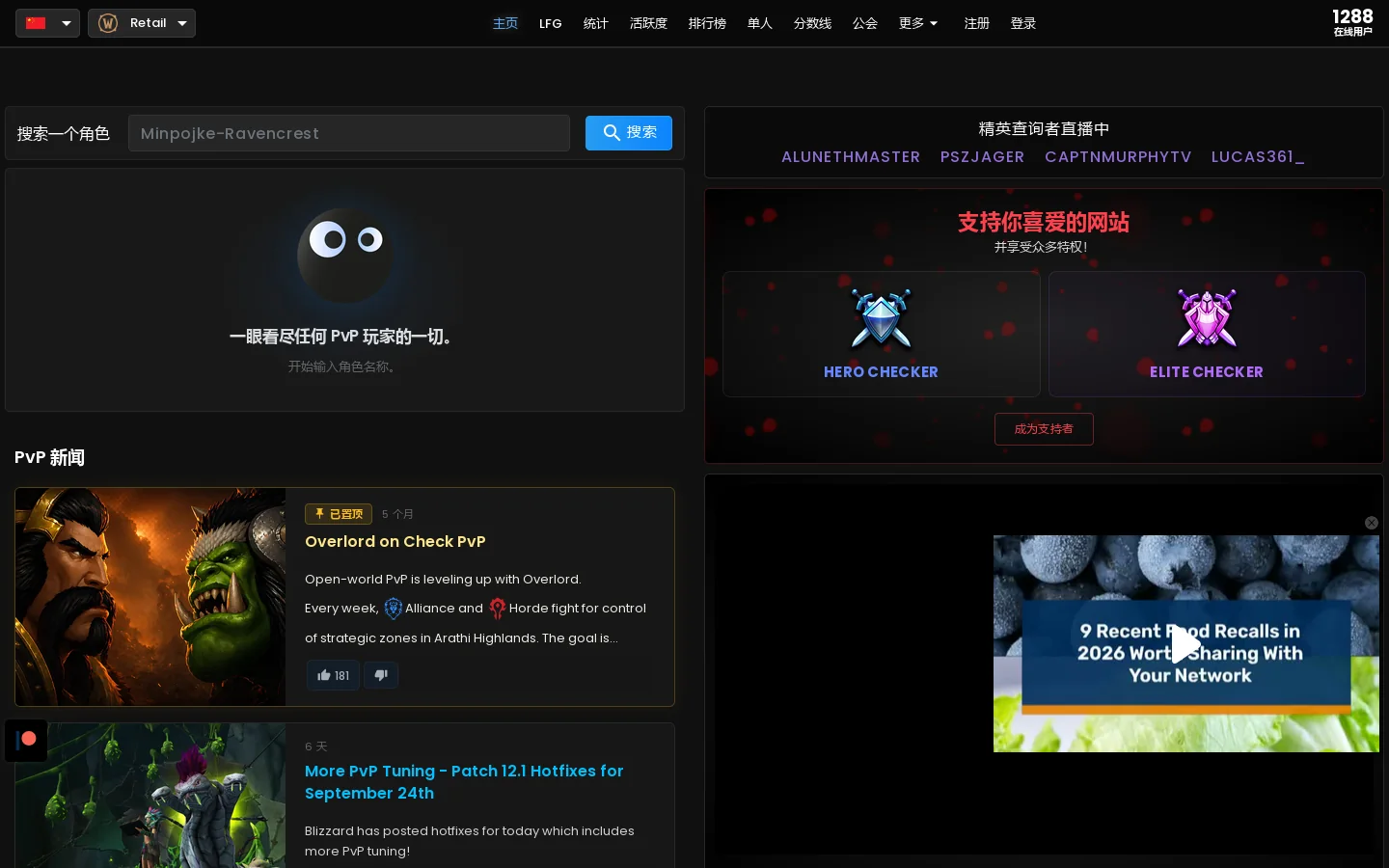
Task: Dislike the Overlord article with thumbs down
Action: [381, 675]
